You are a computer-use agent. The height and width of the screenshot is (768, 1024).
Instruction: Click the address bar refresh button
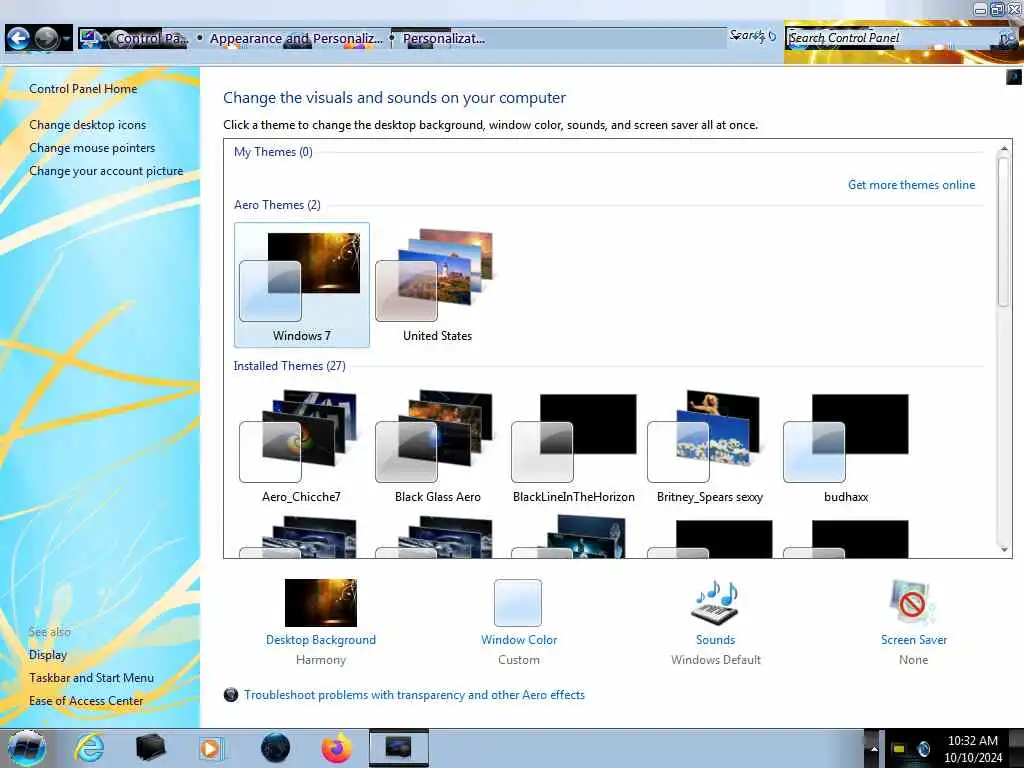(x=772, y=37)
